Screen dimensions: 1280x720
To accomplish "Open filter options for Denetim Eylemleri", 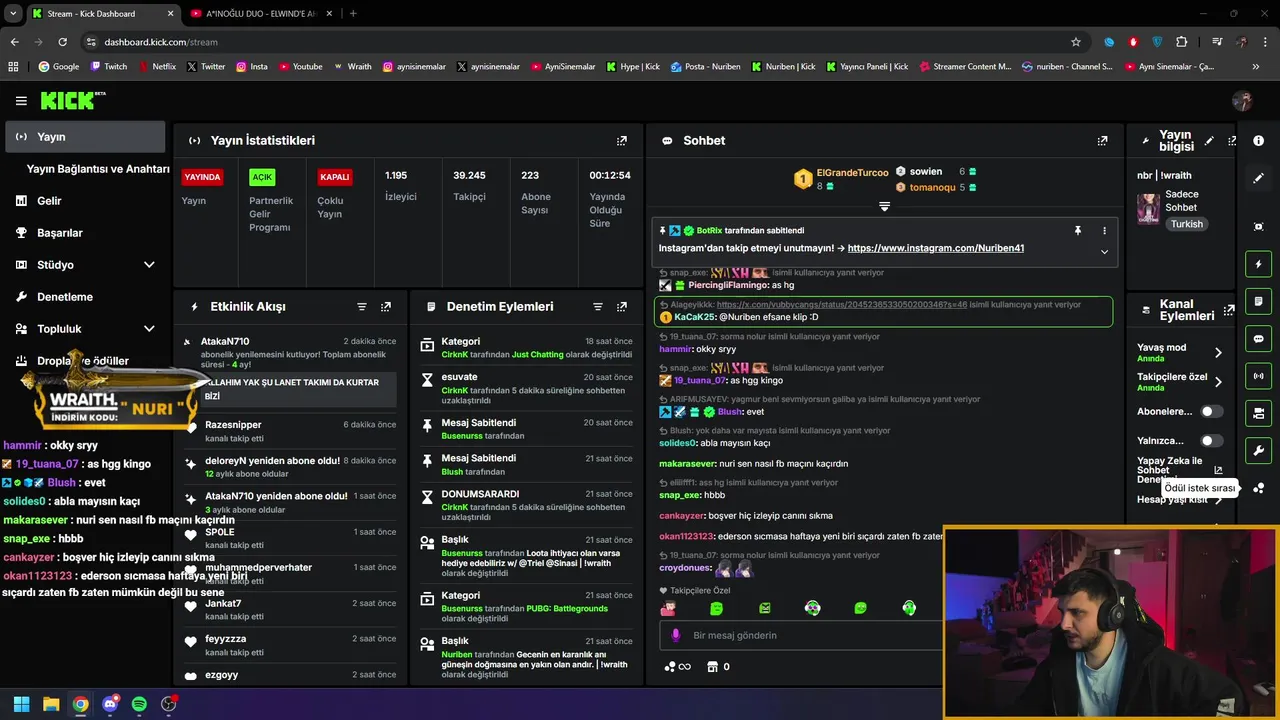I will point(598,307).
